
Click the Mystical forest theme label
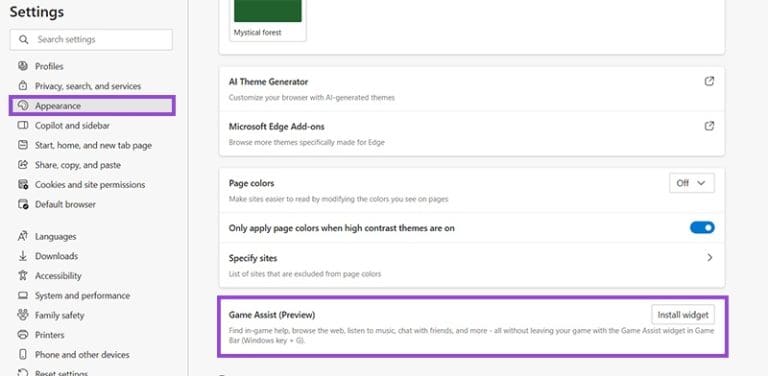coord(258,32)
